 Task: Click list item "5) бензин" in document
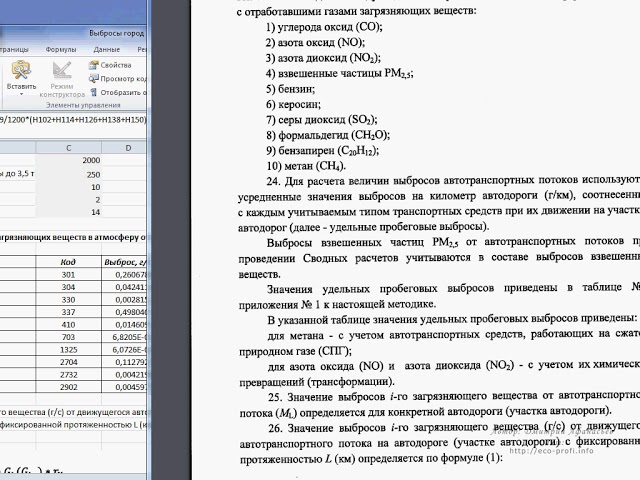click(x=290, y=89)
